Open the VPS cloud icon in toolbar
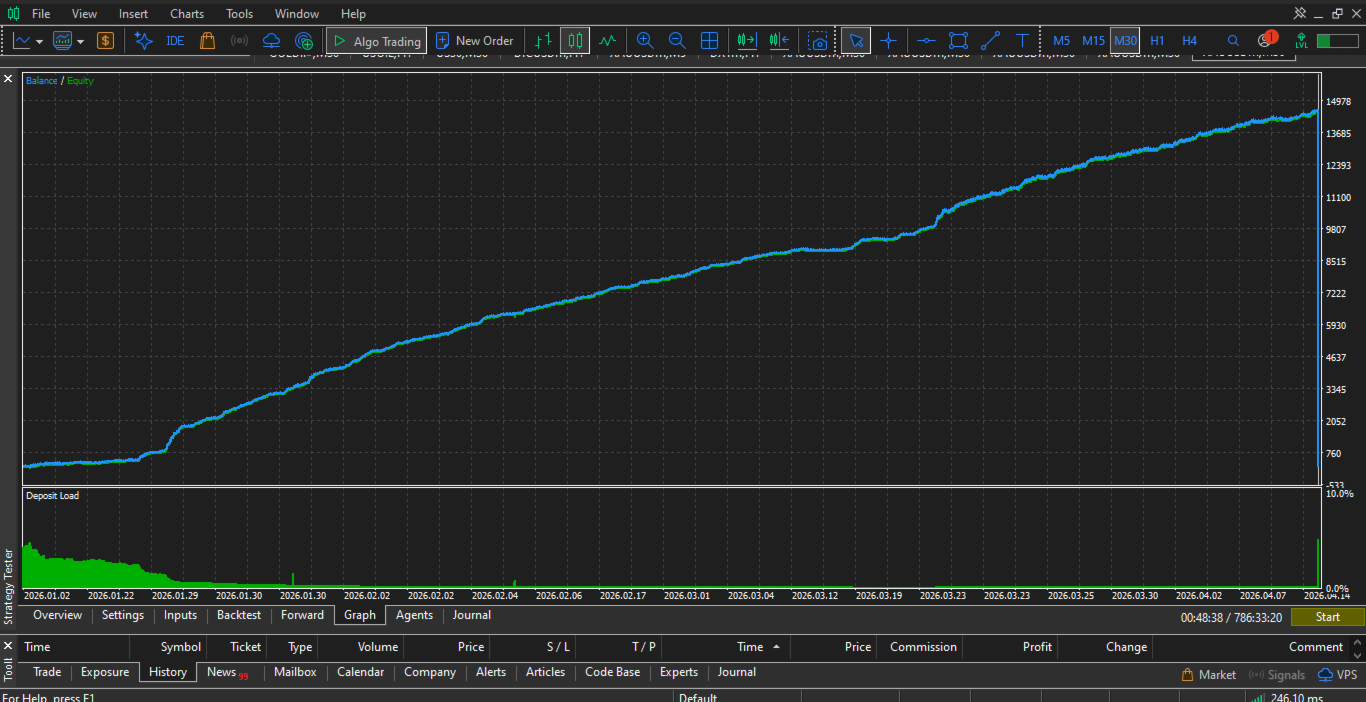 [x=271, y=41]
